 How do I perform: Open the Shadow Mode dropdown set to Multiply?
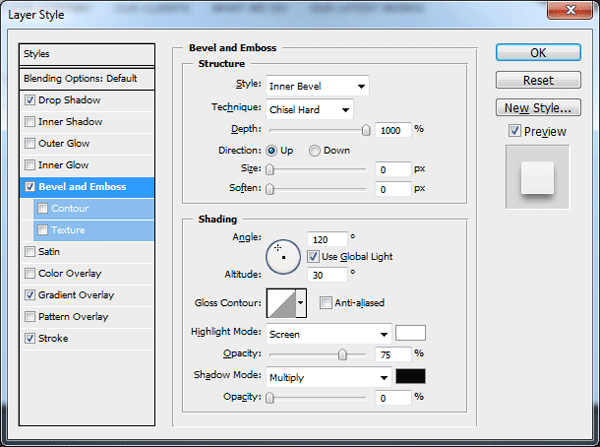click(x=329, y=377)
